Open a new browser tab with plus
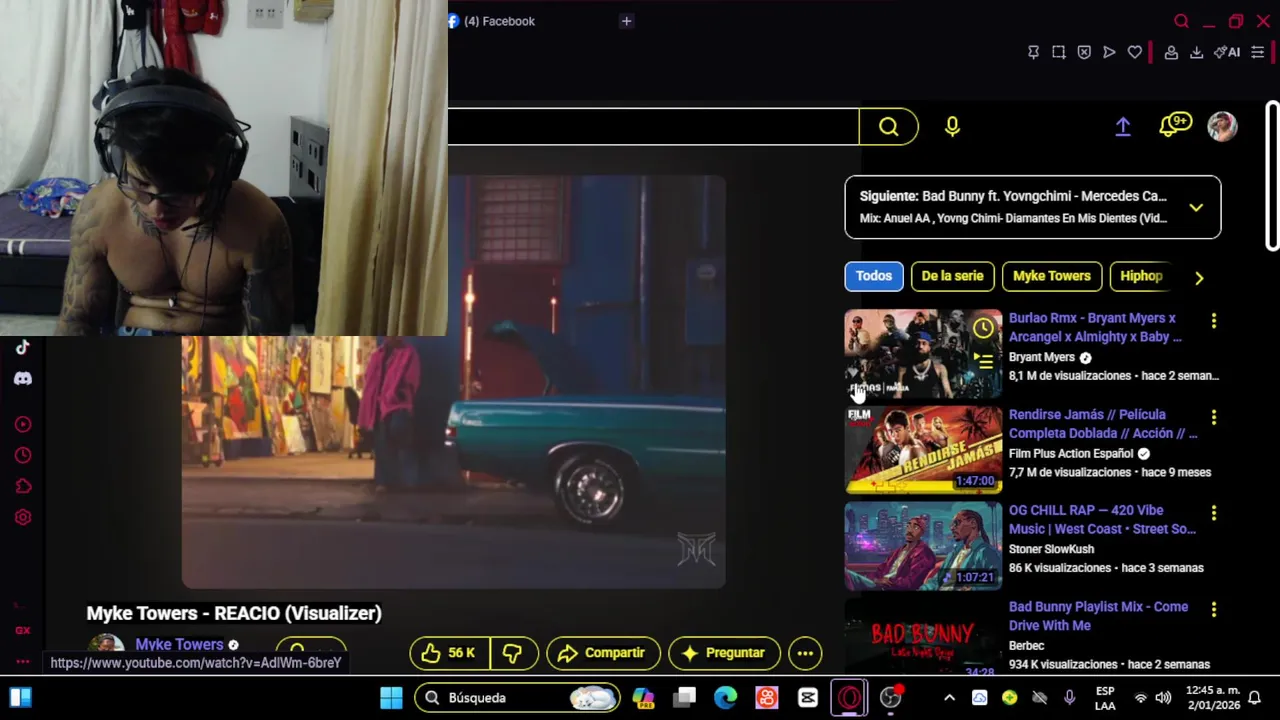1280x720 pixels. point(626,21)
